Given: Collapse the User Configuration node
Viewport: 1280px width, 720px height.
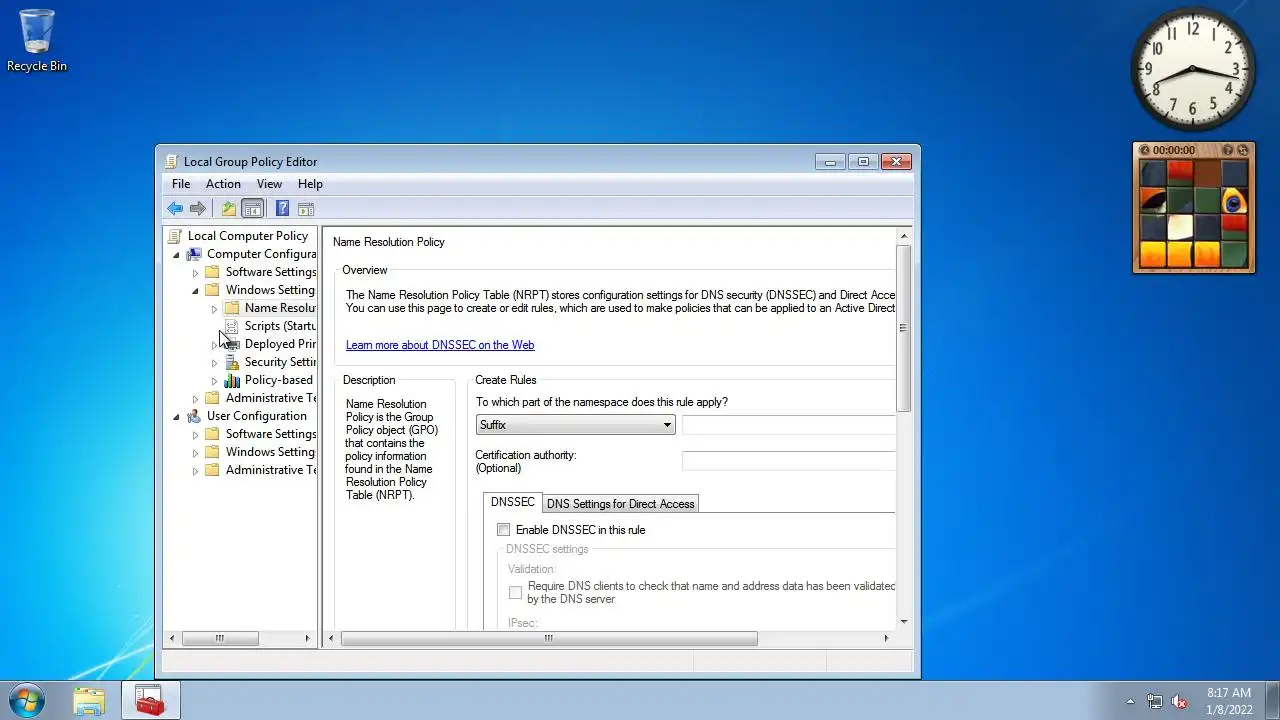Looking at the screenshot, I should point(177,416).
